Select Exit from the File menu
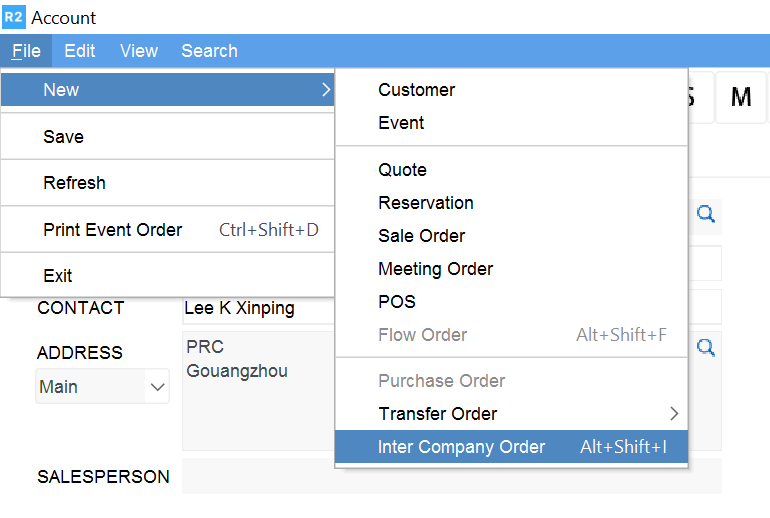This screenshot has height=518, width=770. coord(58,276)
